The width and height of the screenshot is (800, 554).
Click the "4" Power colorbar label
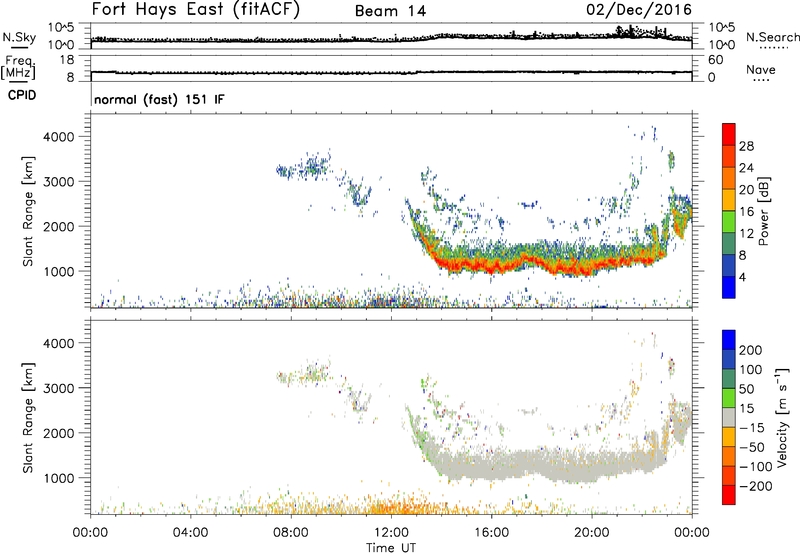pos(742,277)
